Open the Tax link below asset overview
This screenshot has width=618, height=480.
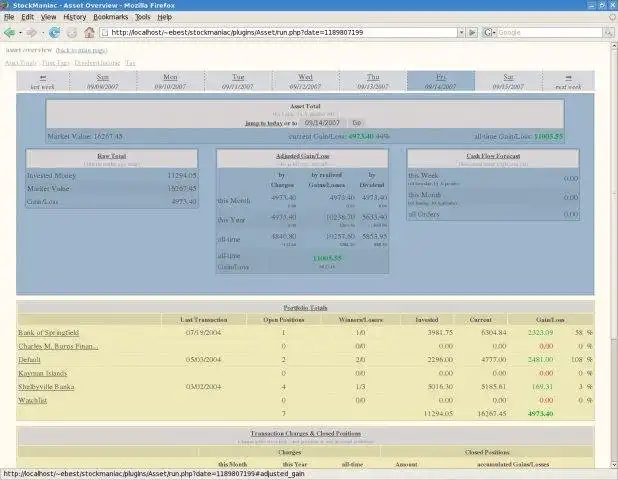pos(130,63)
